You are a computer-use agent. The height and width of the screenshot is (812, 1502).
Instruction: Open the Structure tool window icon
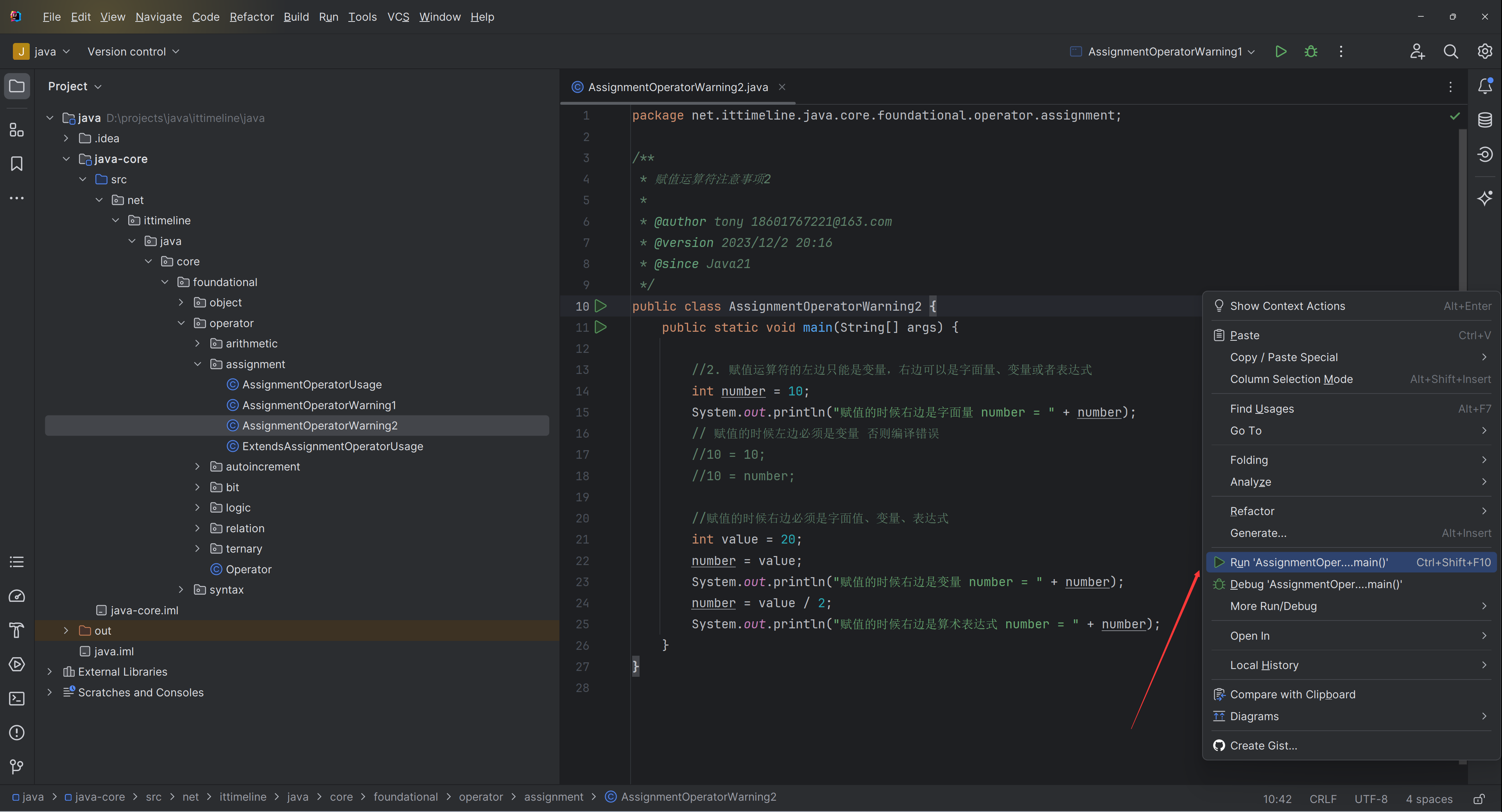(x=17, y=129)
